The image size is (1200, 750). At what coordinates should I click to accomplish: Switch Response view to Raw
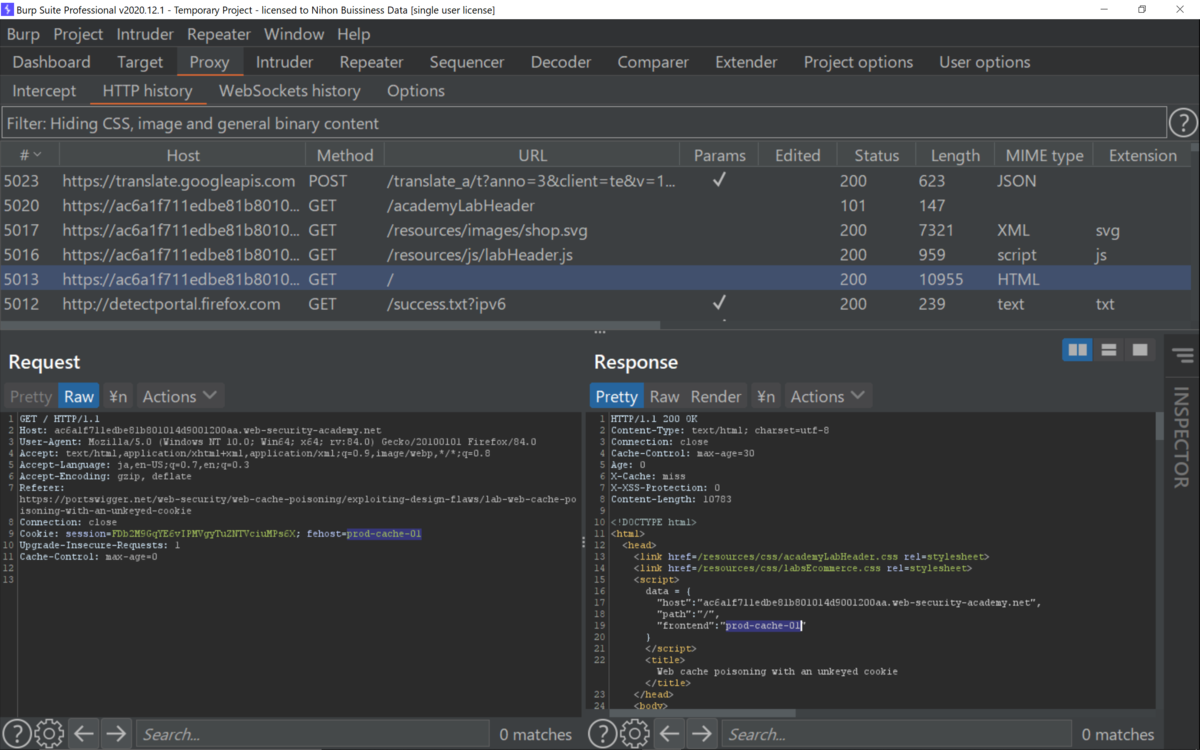click(x=664, y=396)
